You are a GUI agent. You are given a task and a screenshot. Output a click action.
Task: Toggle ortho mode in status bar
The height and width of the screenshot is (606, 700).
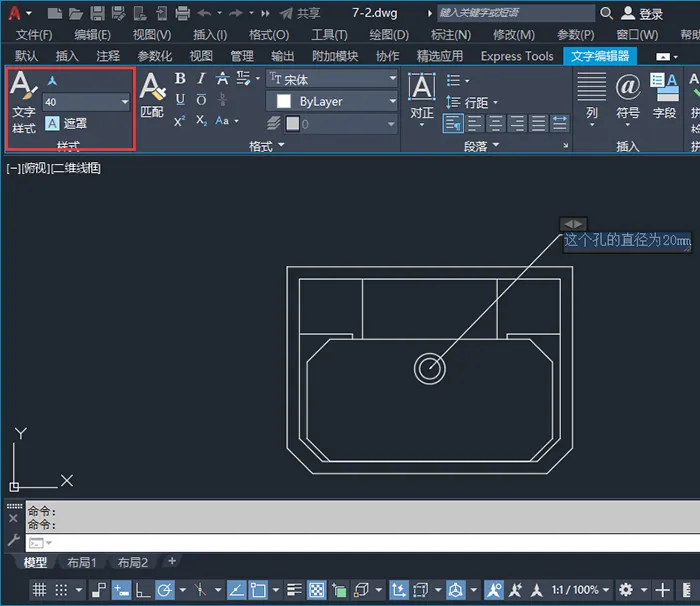pyautogui.click(x=143, y=590)
